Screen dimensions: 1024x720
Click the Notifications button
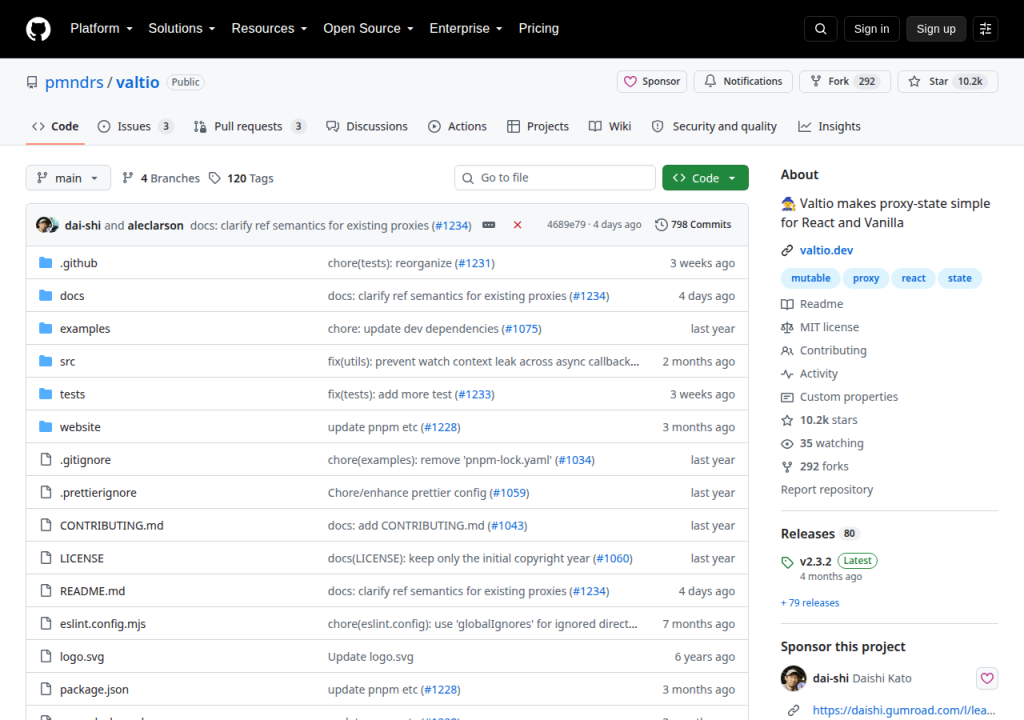(x=743, y=82)
